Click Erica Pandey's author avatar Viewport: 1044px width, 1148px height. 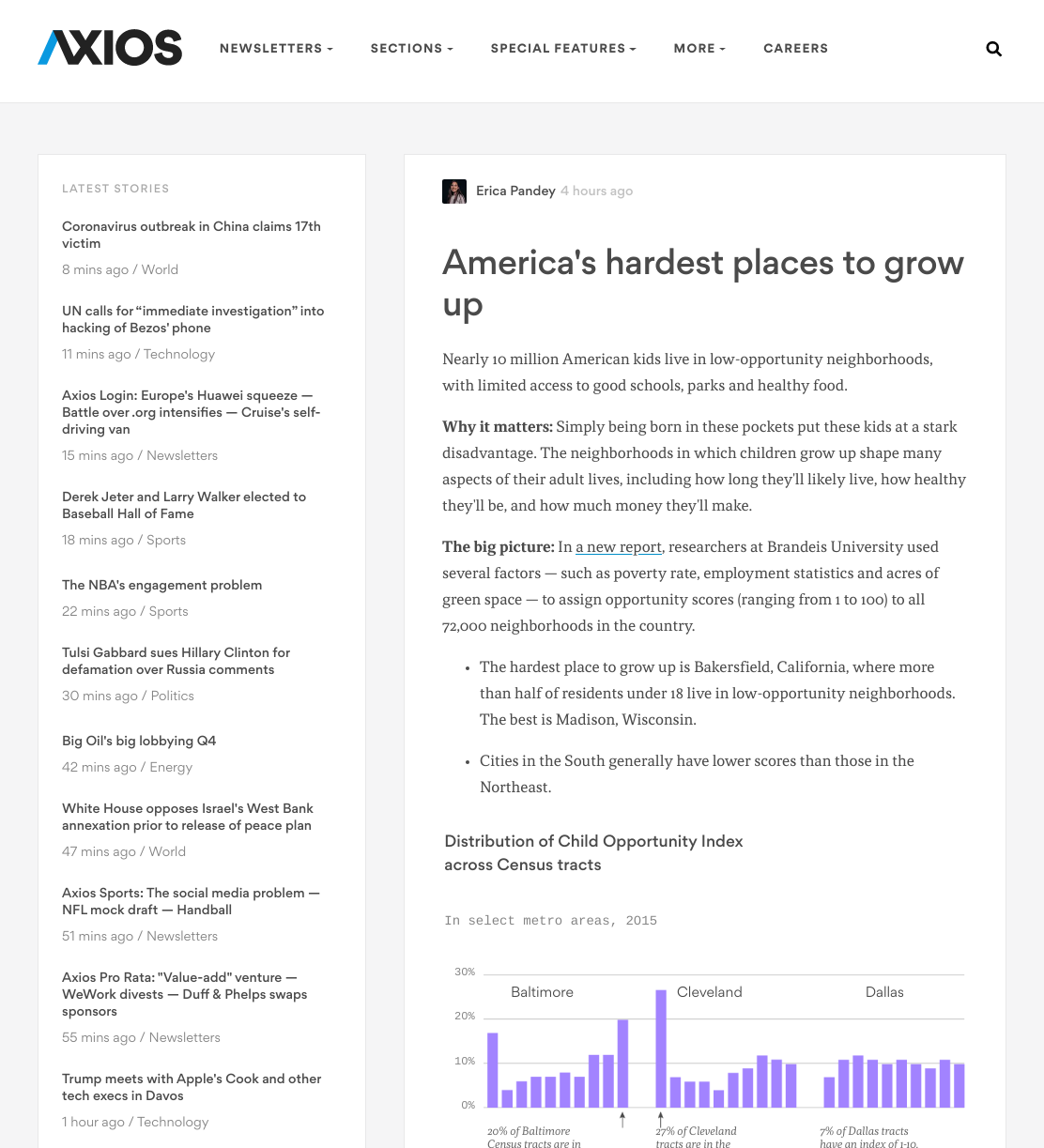(x=454, y=191)
